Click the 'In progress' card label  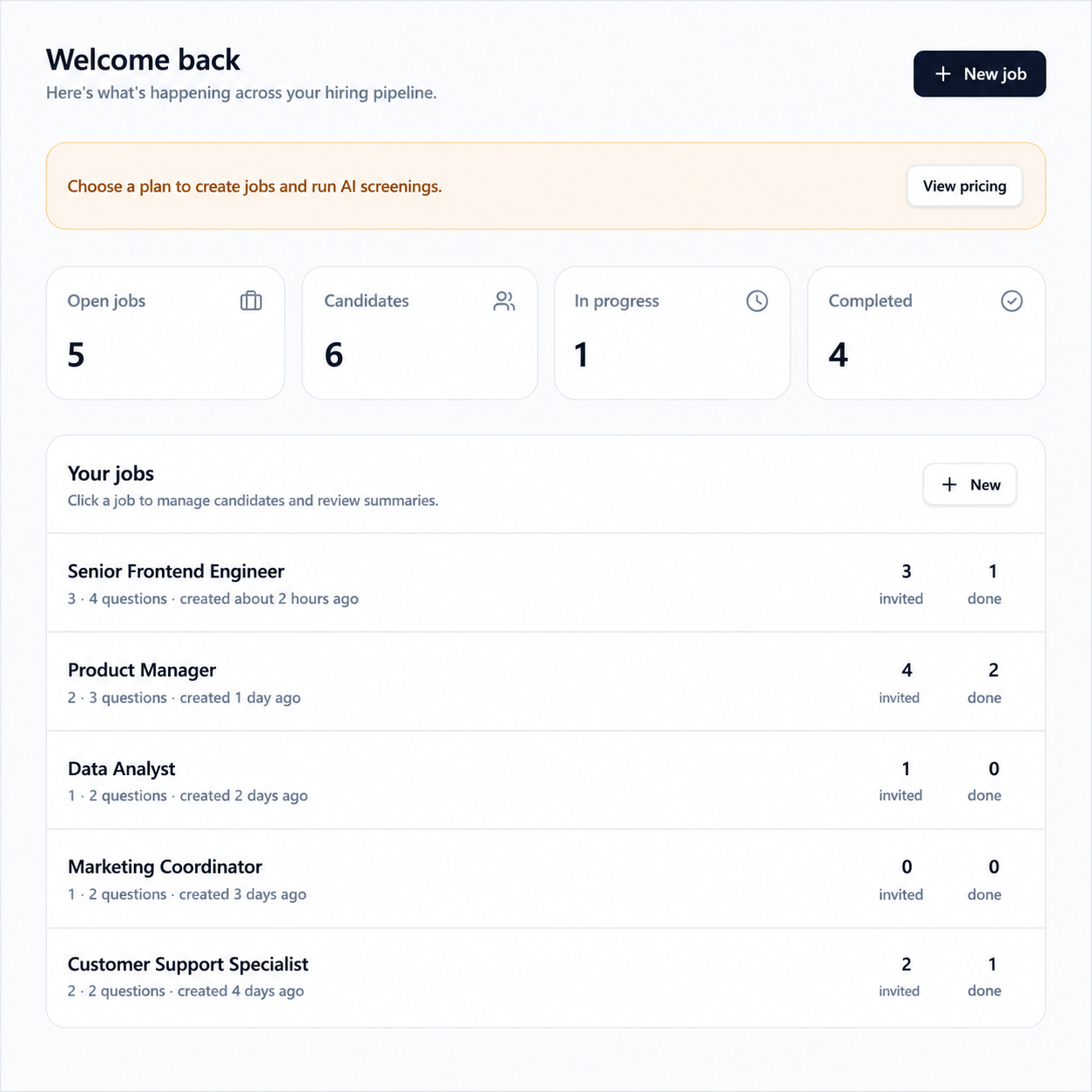pos(617,301)
